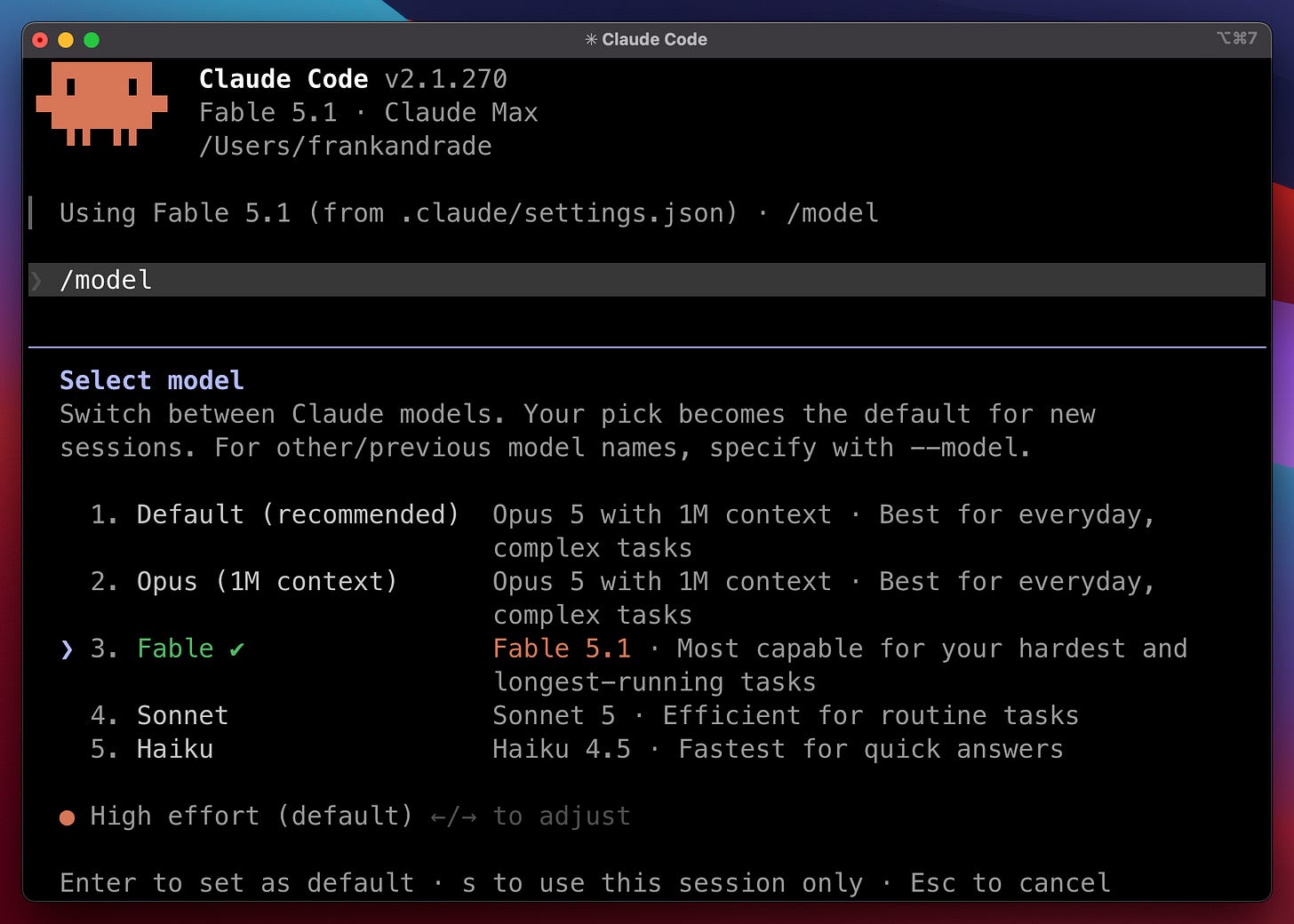
Task: Maximize the terminal with green button
Action: click(92, 40)
